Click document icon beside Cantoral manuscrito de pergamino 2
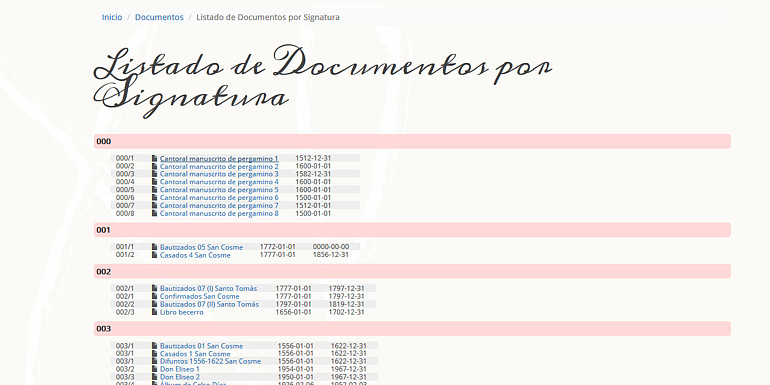770x385 pixels. pos(155,166)
